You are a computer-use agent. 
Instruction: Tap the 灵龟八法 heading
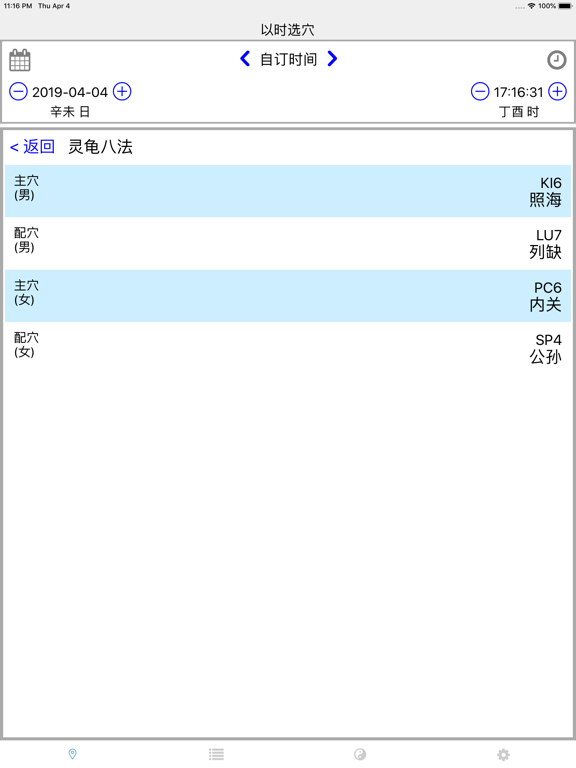coord(100,146)
